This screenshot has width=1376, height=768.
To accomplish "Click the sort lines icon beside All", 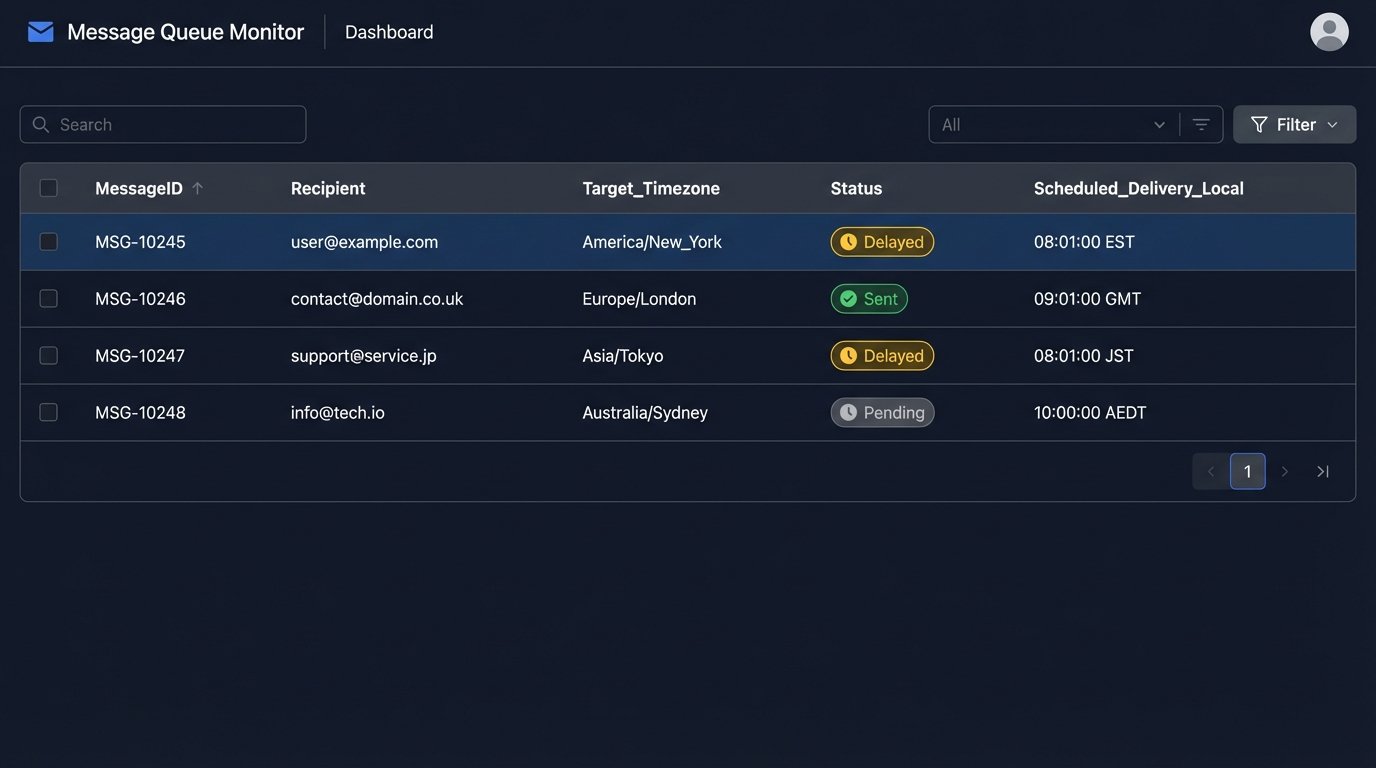I will pyautogui.click(x=1201, y=125).
